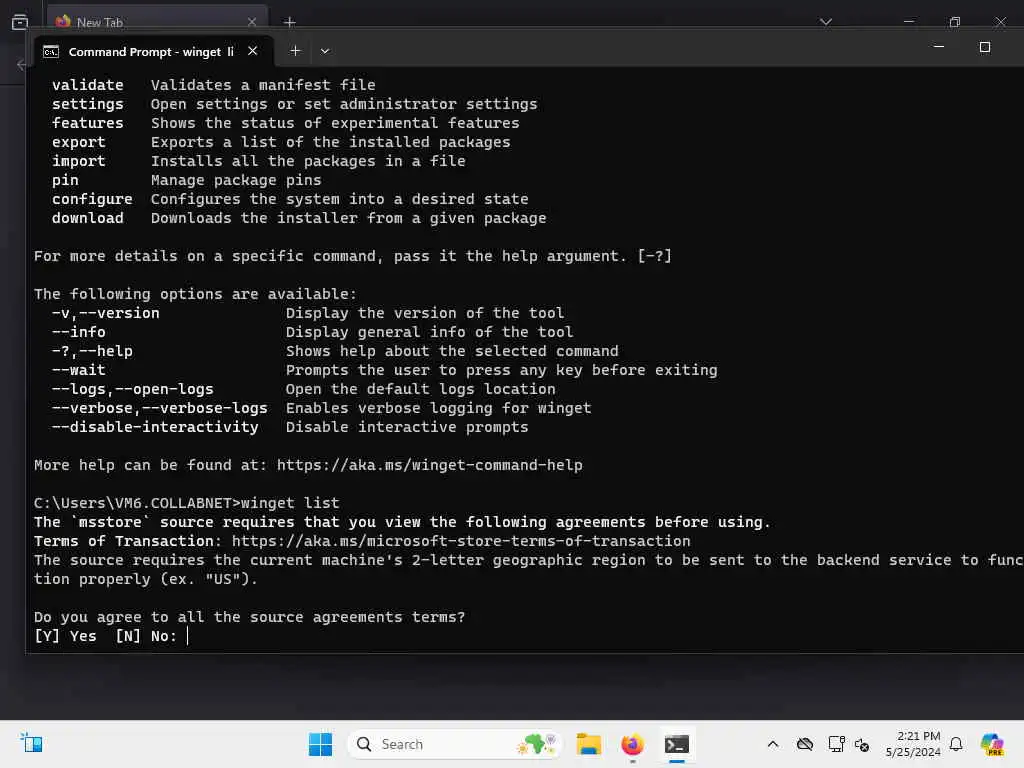Screen dimensions: 1024x768
Task: Open the microsoft-store-terms-of-transaction link
Action: point(460,541)
